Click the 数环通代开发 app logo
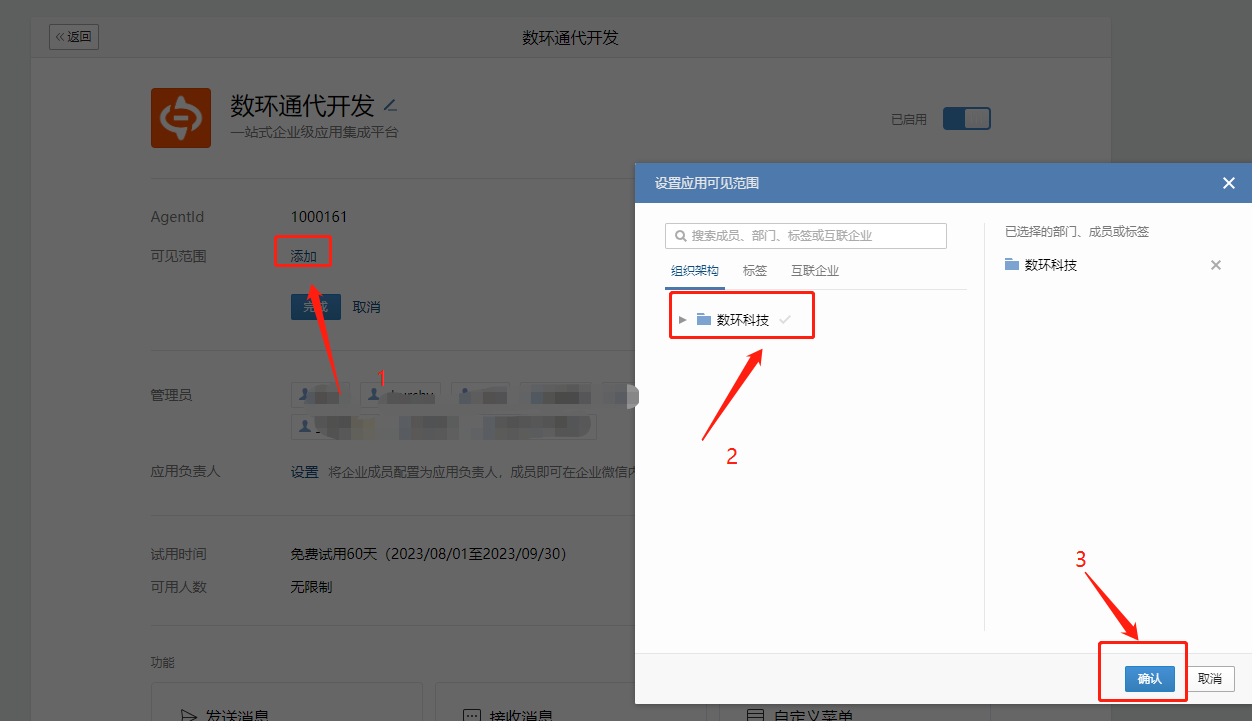 pos(181,118)
